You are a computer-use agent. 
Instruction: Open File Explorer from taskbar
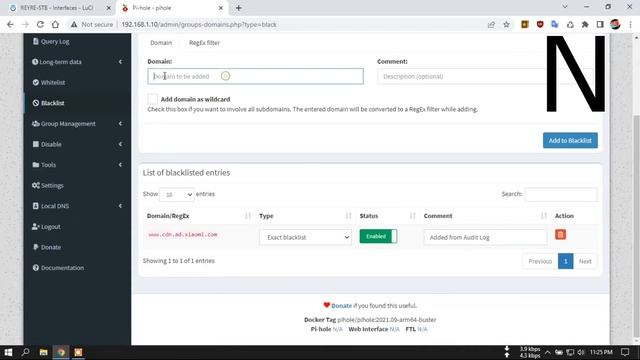tap(44, 352)
